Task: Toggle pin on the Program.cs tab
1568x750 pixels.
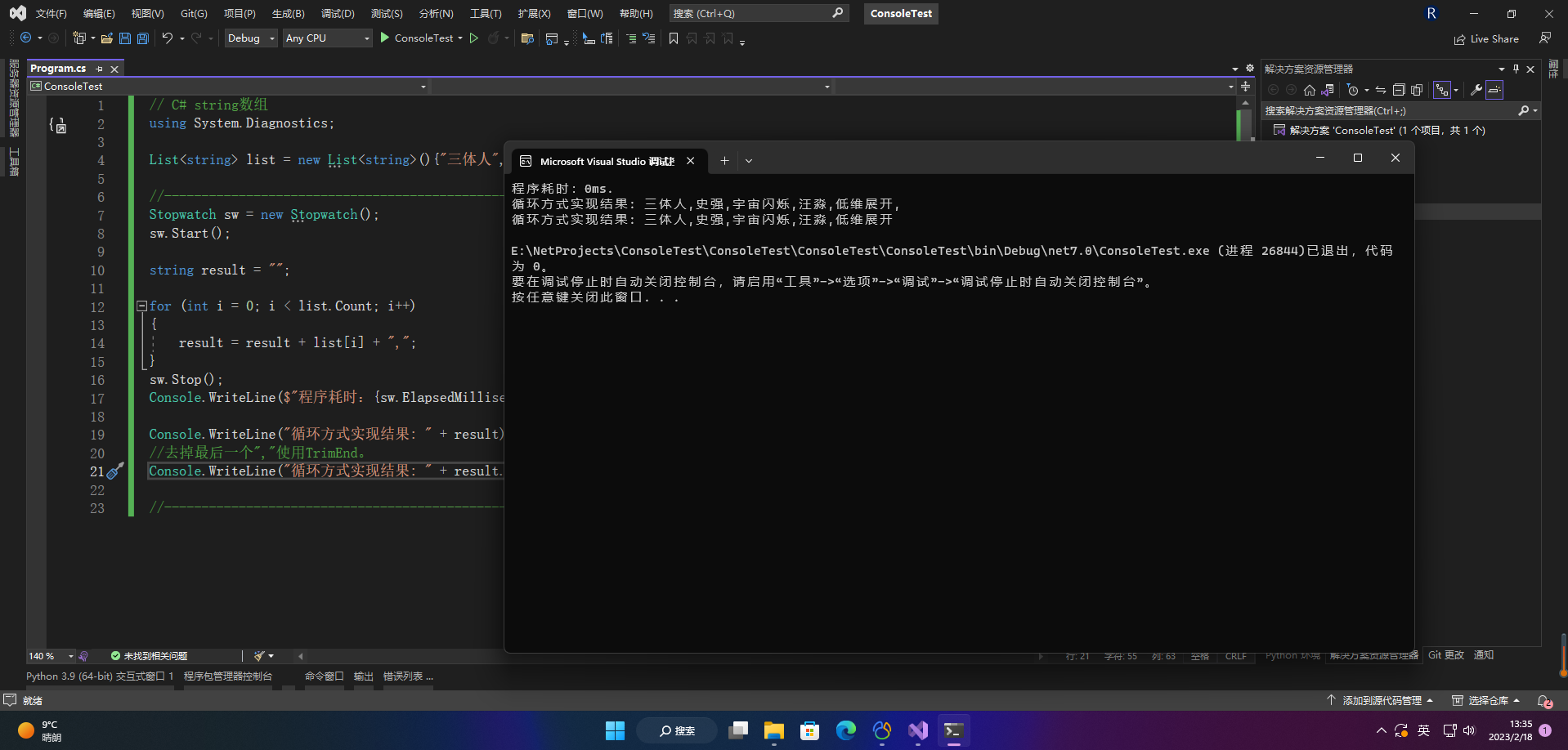Action: (100, 69)
